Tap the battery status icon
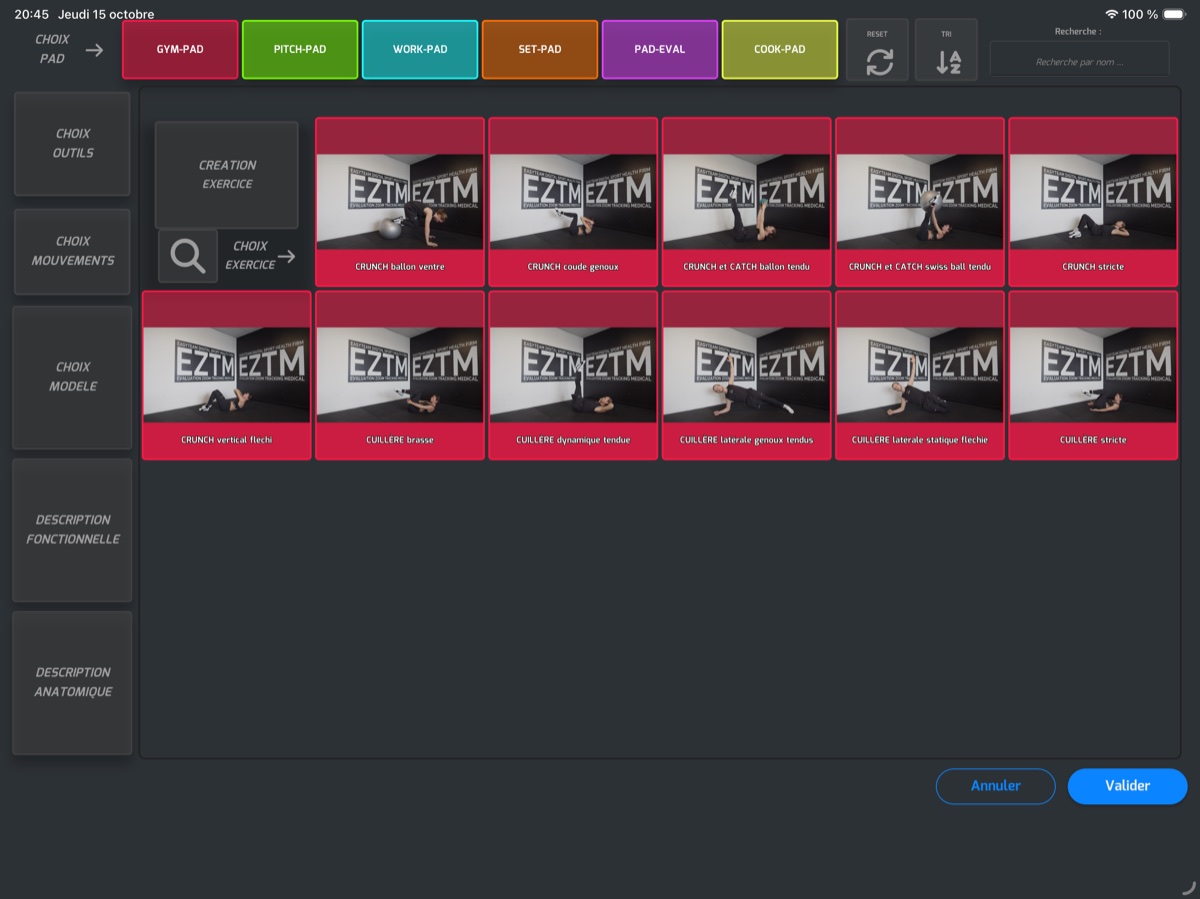This screenshot has height=899, width=1200. pyautogui.click(x=1174, y=14)
